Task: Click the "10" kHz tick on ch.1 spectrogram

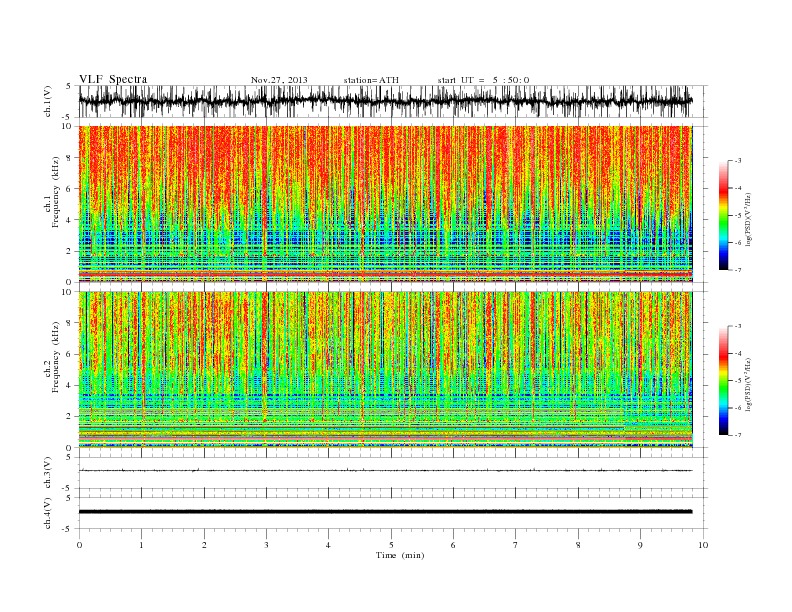Action: click(67, 126)
